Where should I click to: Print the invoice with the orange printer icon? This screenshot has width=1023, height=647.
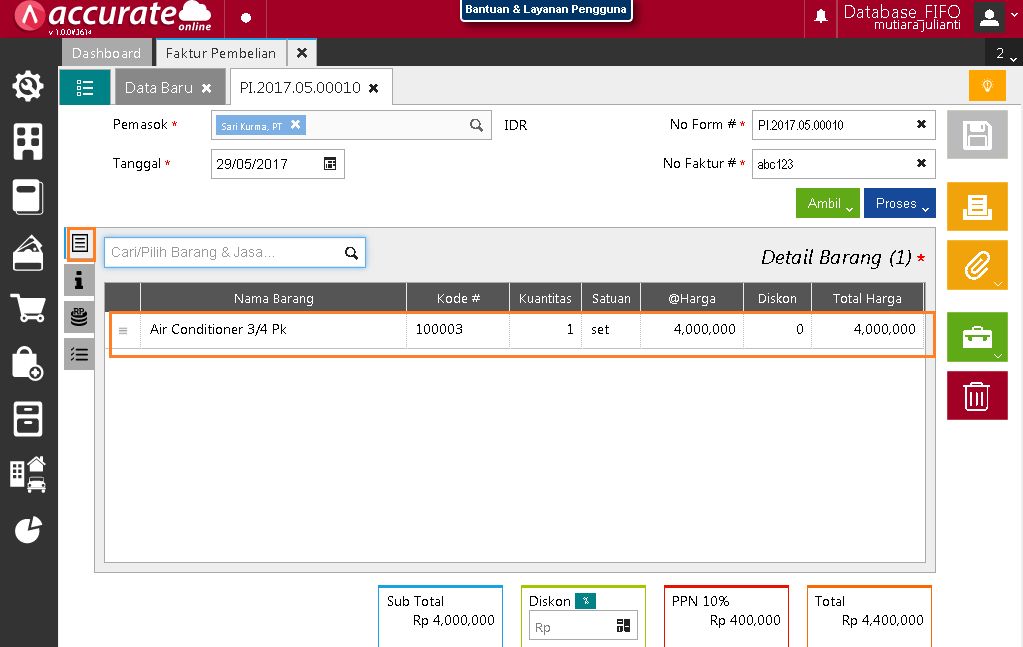click(976, 206)
